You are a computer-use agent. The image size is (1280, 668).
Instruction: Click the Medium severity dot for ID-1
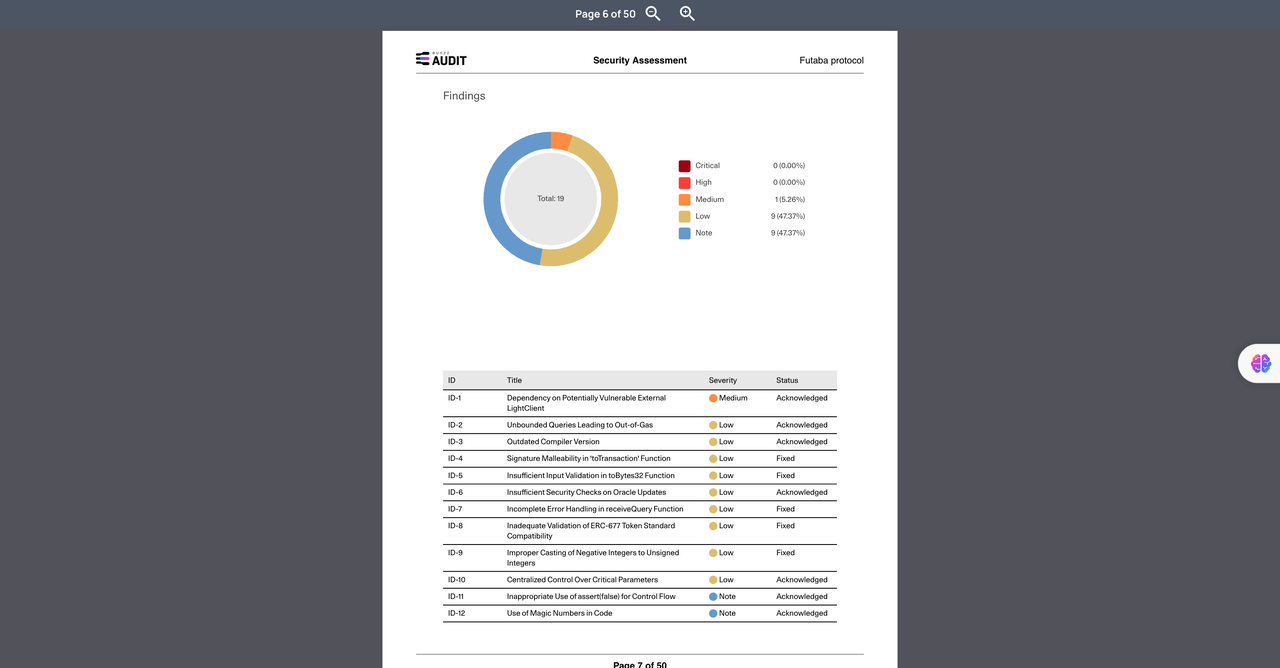tap(713, 398)
